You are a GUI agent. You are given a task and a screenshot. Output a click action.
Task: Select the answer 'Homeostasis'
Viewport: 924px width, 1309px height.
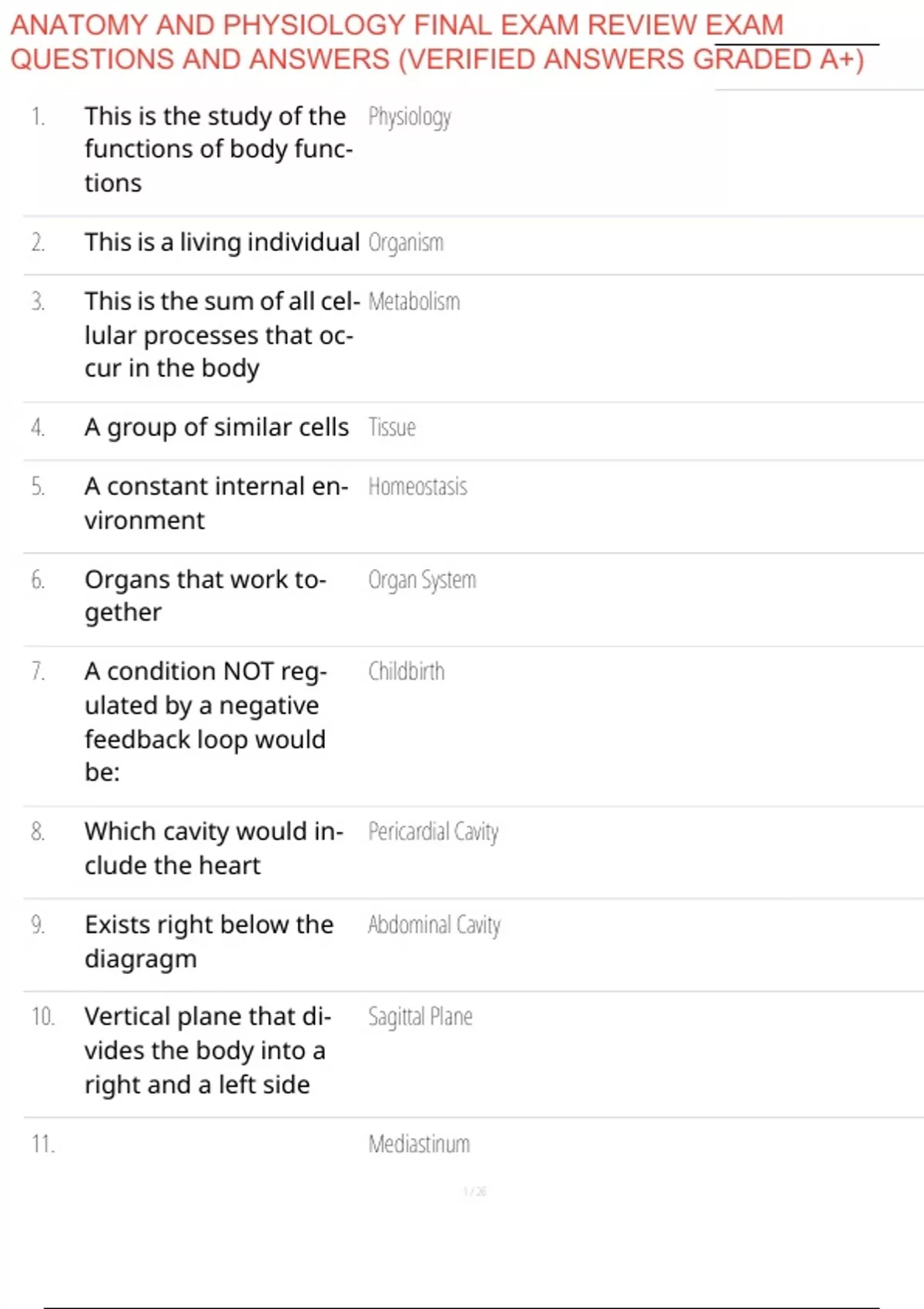tap(417, 487)
